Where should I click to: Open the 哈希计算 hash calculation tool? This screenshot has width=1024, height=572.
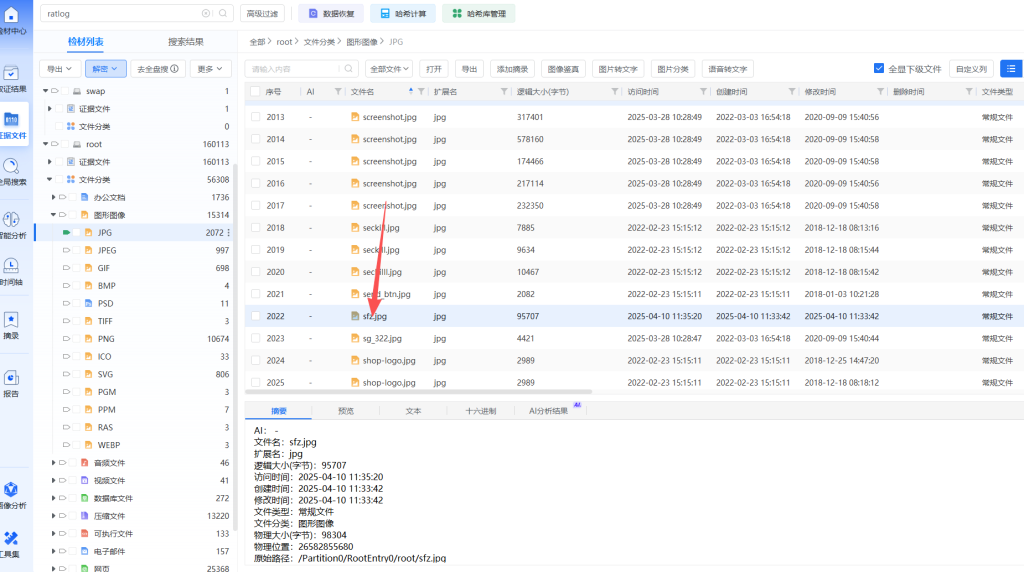click(402, 14)
